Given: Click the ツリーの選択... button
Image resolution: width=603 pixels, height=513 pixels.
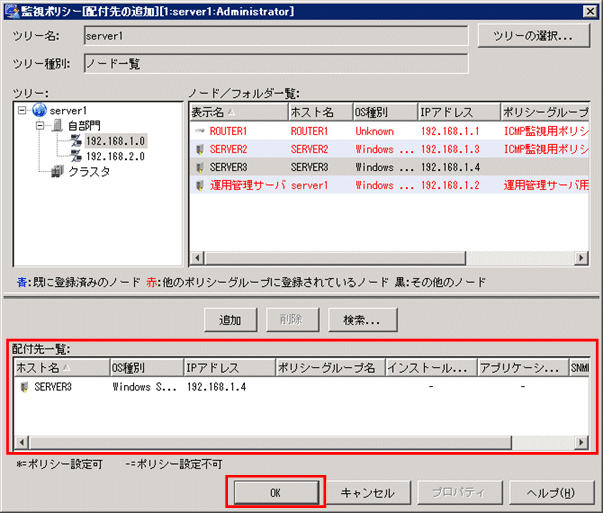Looking at the screenshot, I should [x=533, y=36].
